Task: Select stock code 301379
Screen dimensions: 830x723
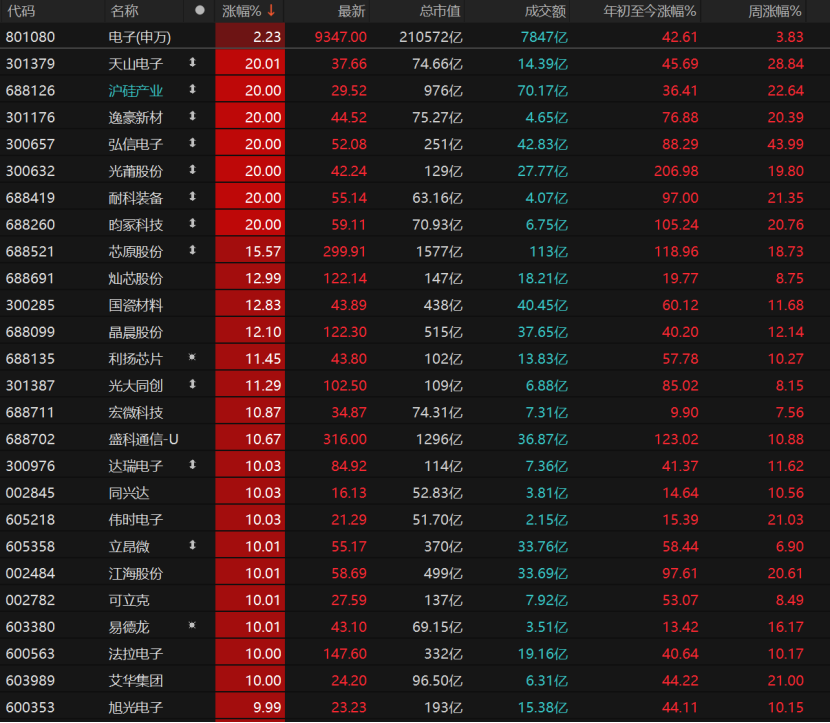Action: tap(30, 64)
